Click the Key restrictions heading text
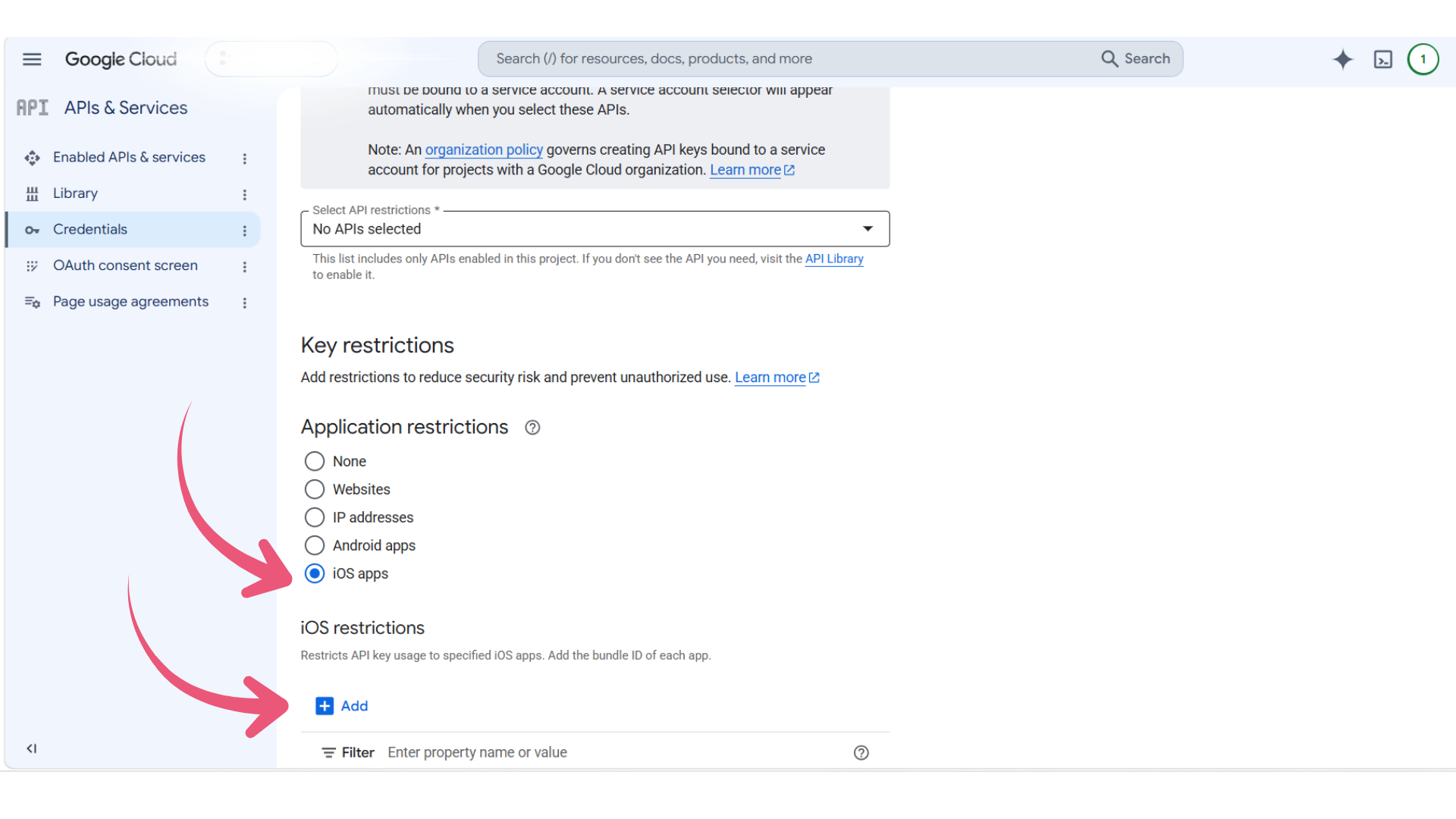The height and width of the screenshot is (819, 1456). coord(378,346)
